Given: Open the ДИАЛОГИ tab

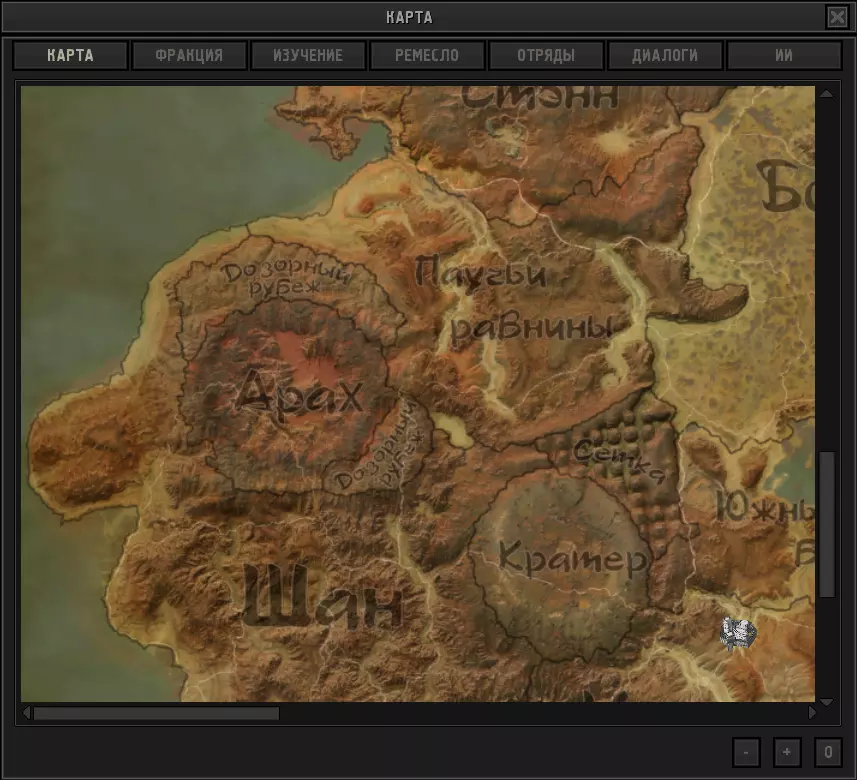Looking at the screenshot, I should [x=665, y=55].
